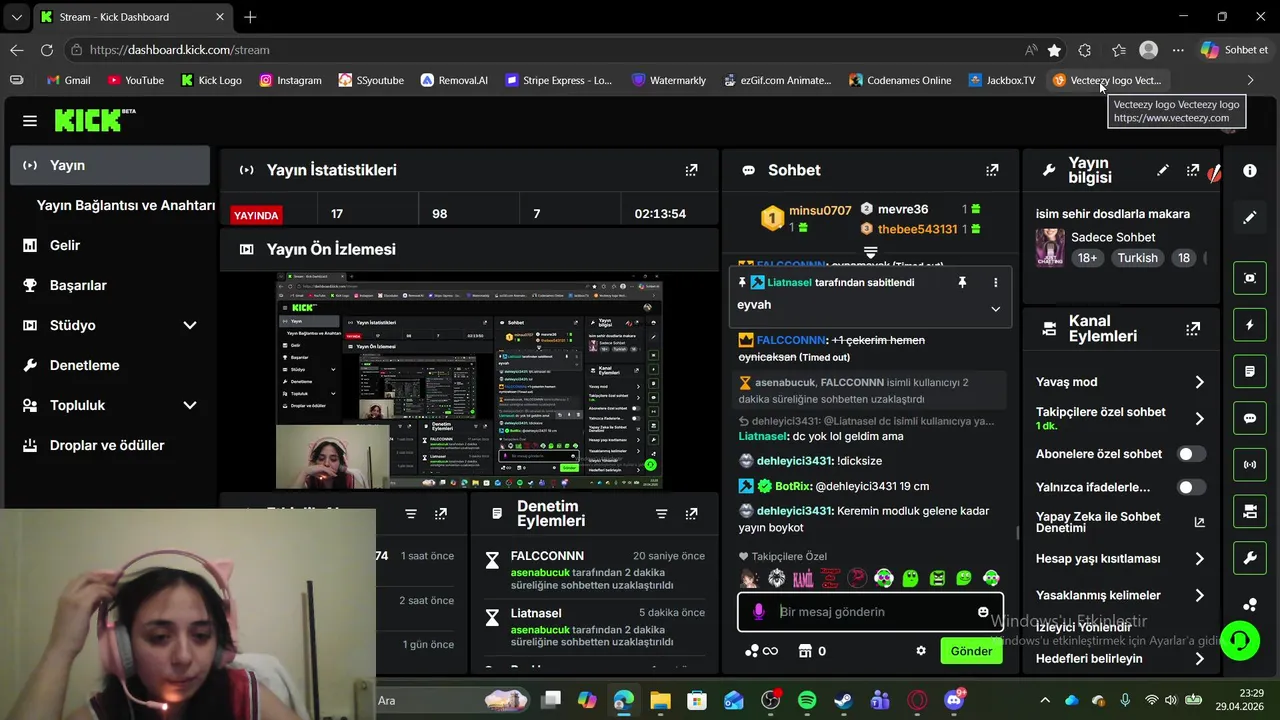Open Steam from the taskbar
Viewport: 1280px width, 720px height.
click(844, 700)
